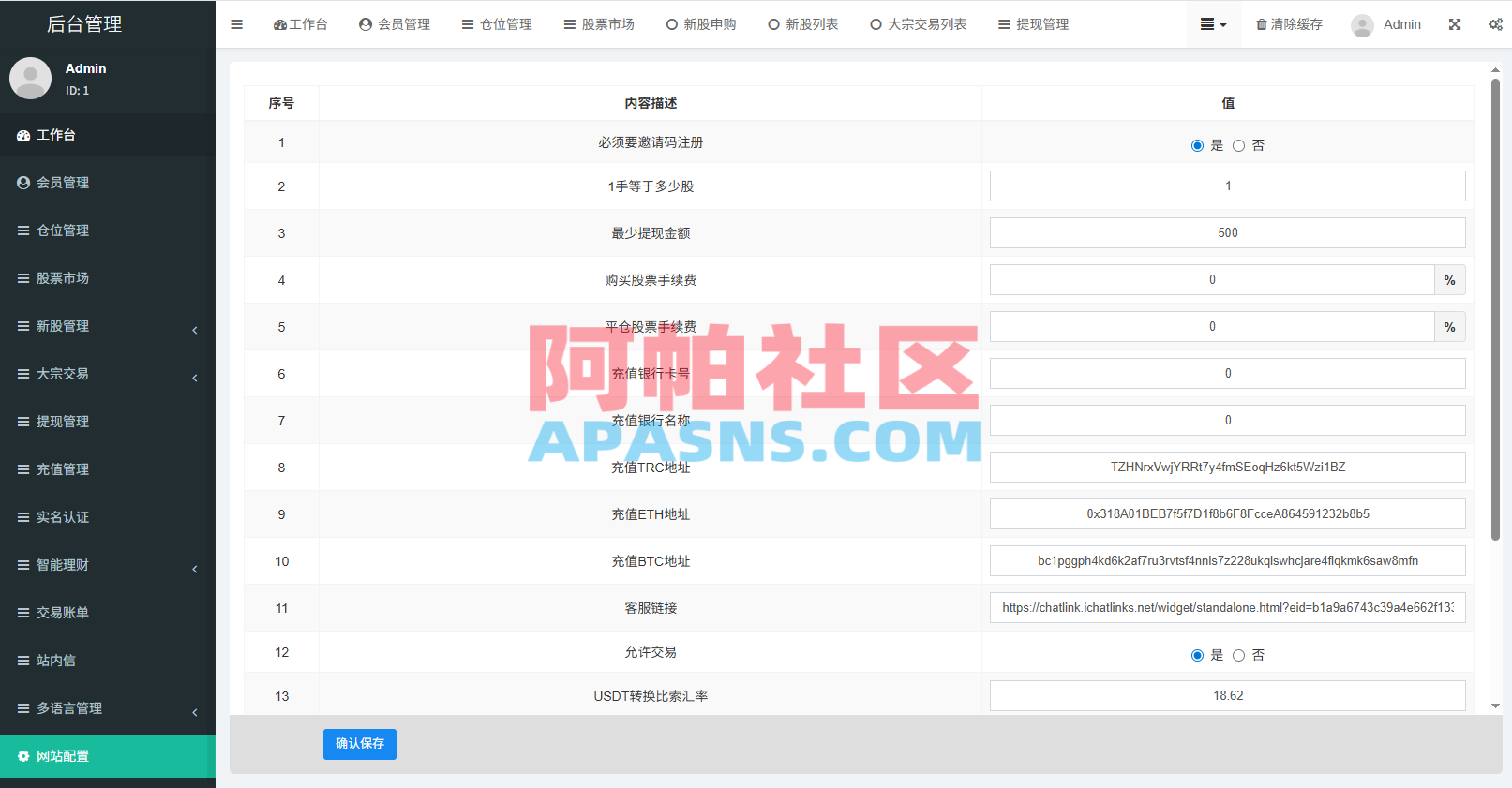Click the scrollbar down arrow

pyautogui.click(x=1495, y=706)
